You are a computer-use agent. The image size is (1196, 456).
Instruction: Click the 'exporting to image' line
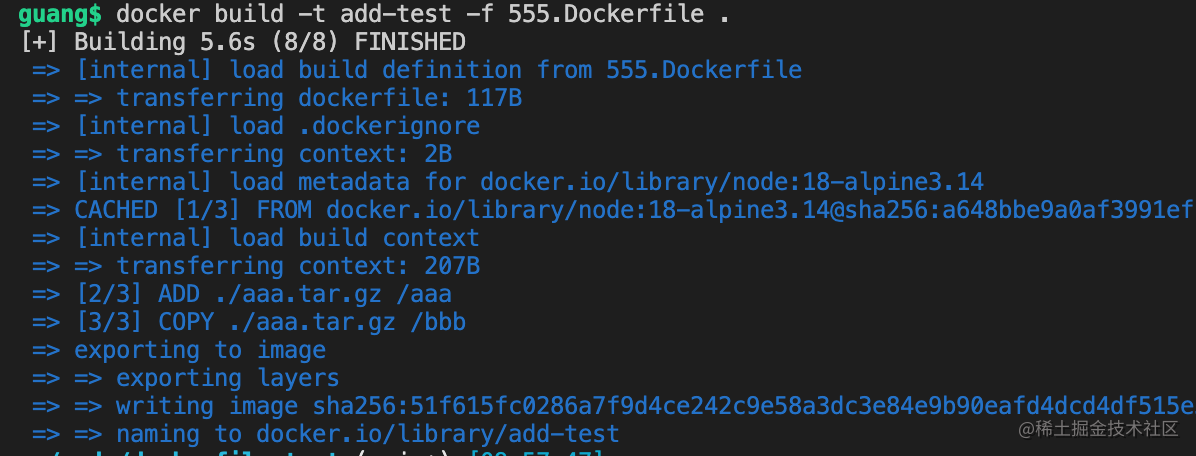179,350
